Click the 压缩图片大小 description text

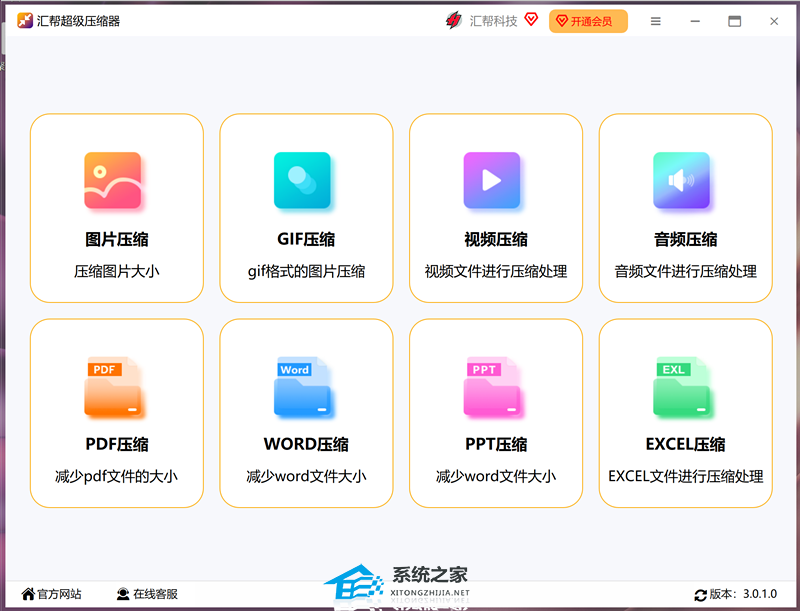coord(117,271)
